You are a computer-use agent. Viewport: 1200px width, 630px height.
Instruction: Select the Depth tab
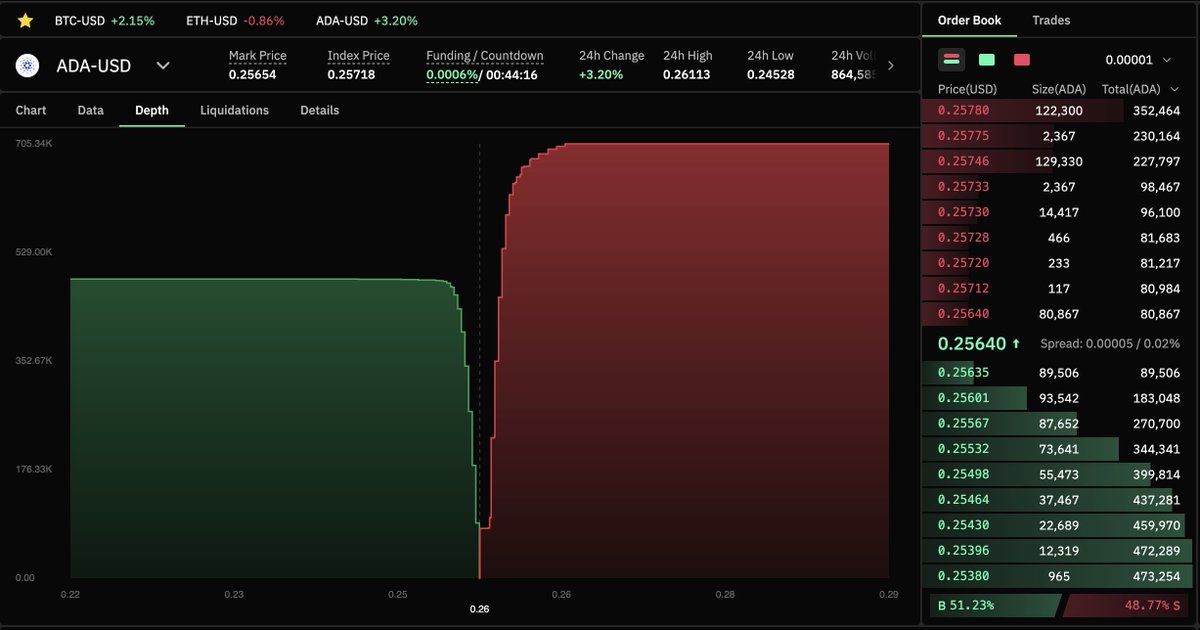pos(152,110)
